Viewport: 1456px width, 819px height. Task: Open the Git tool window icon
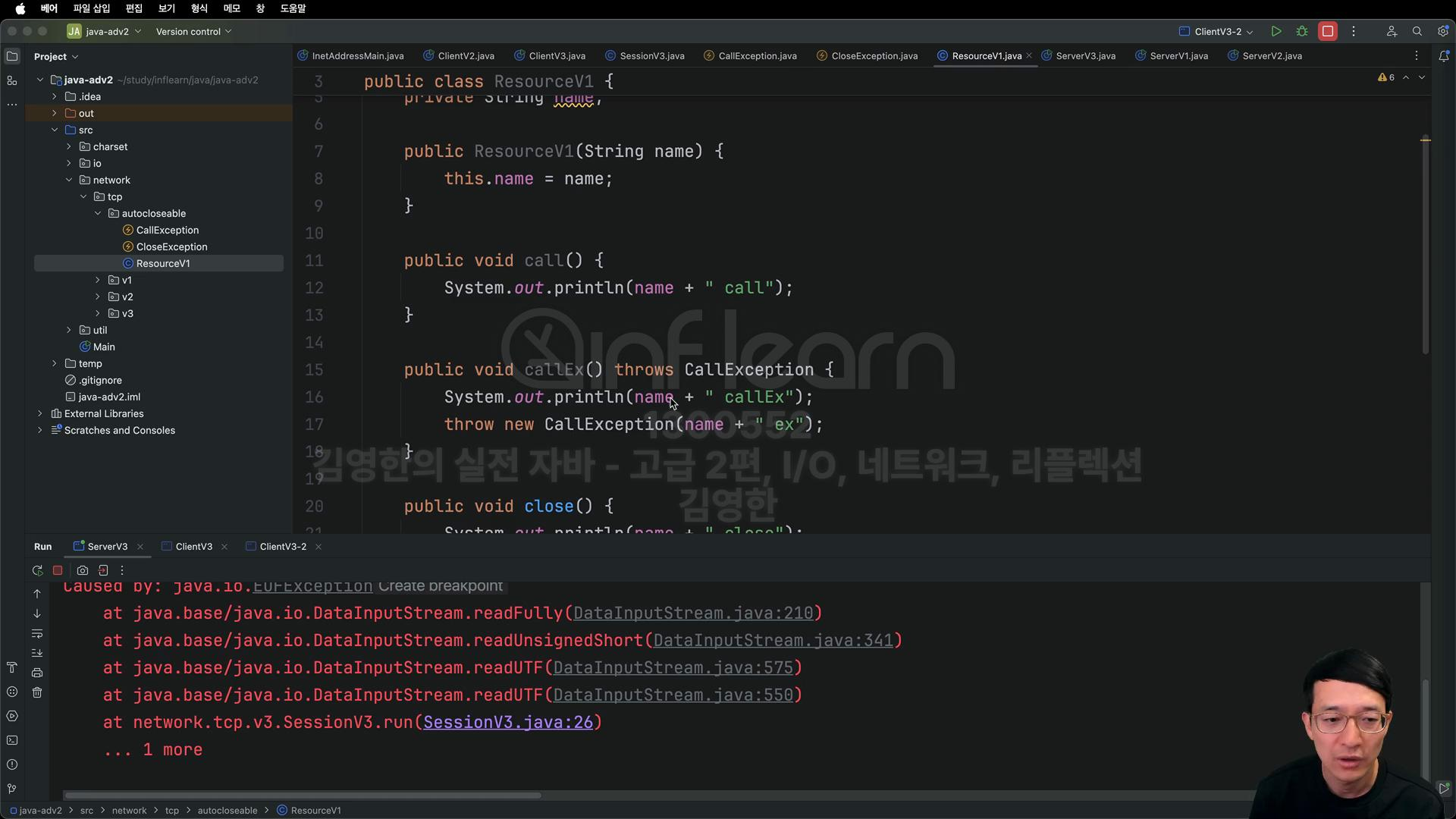coord(12,789)
